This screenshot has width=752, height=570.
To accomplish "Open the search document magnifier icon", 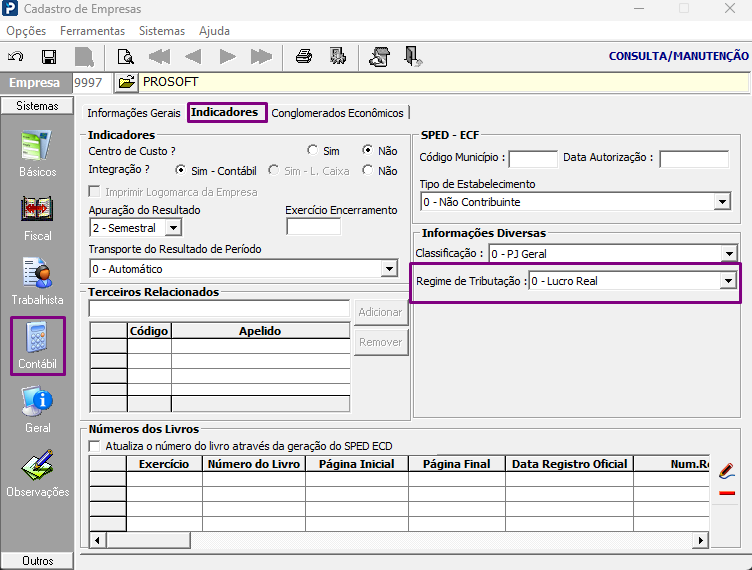I will point(126,57).
